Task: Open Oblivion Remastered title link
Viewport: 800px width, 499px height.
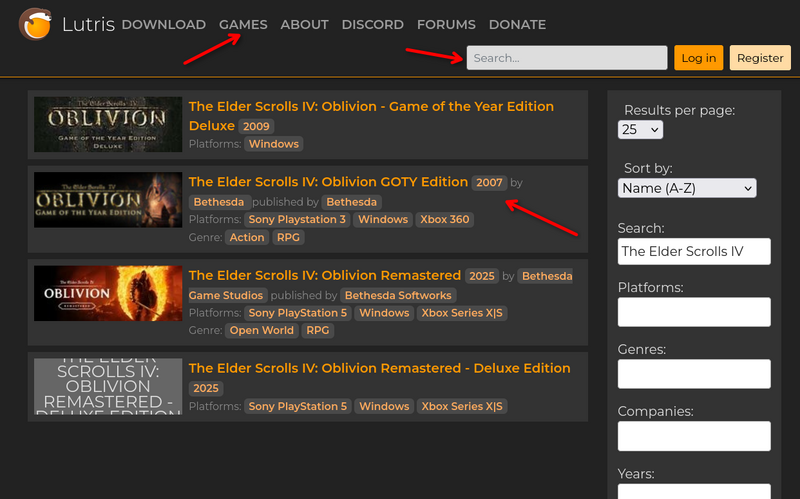Action: point(324,275)
